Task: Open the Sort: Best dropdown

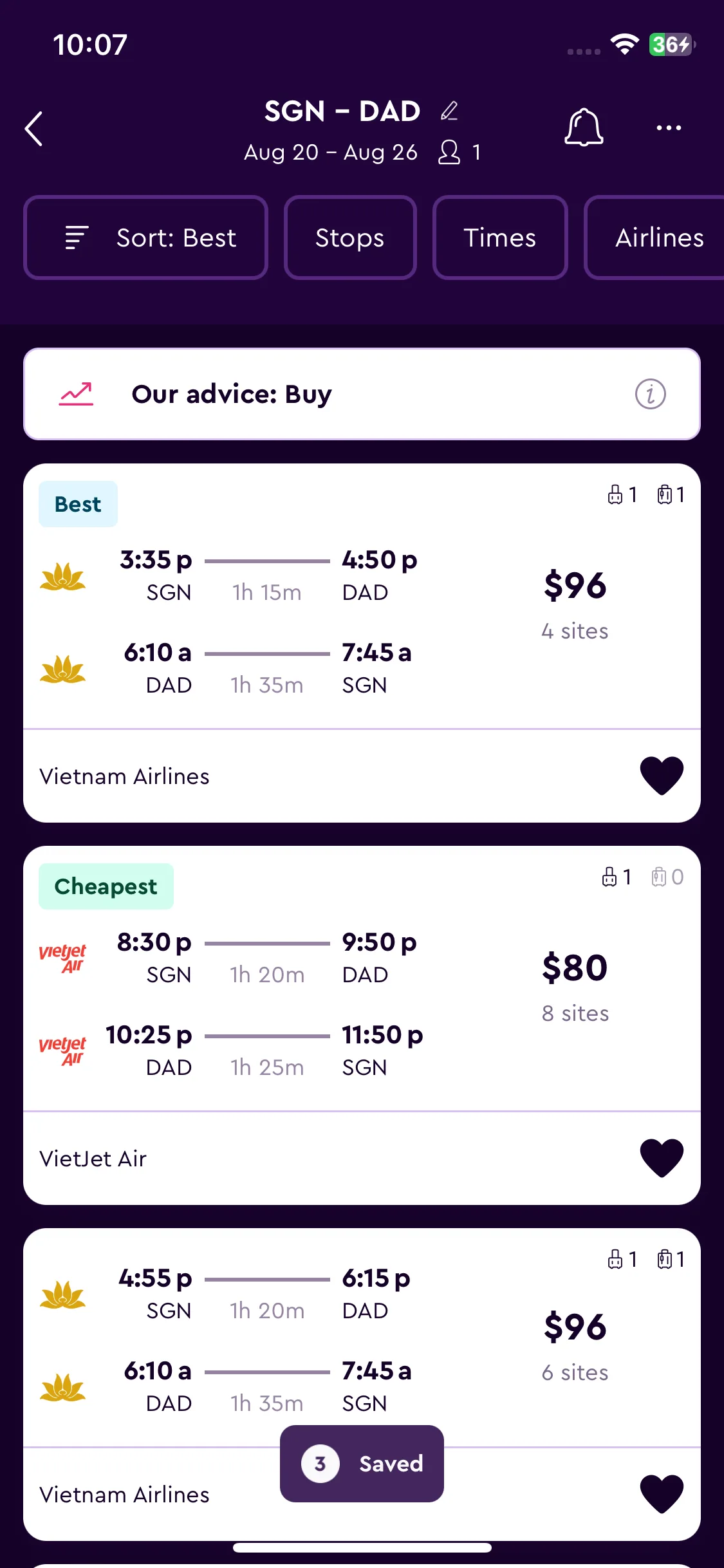Action: pos(145,238)
